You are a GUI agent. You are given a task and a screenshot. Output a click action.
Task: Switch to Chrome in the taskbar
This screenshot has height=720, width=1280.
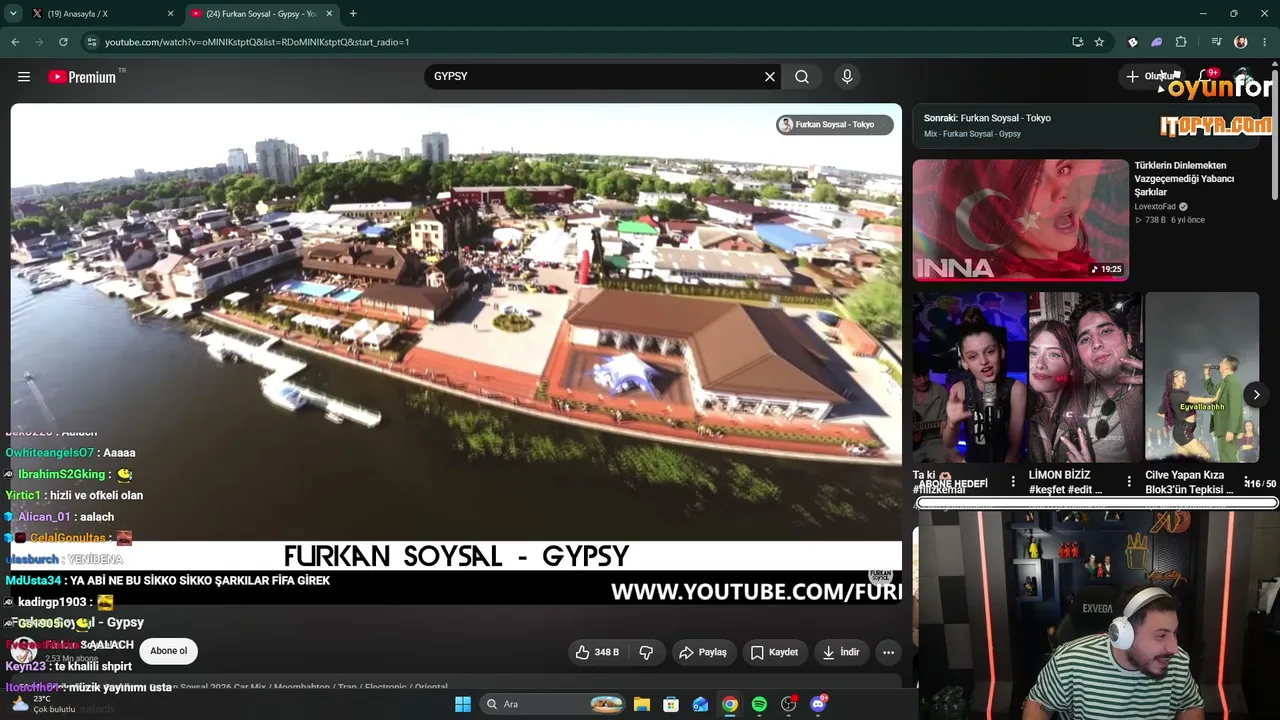730,704
